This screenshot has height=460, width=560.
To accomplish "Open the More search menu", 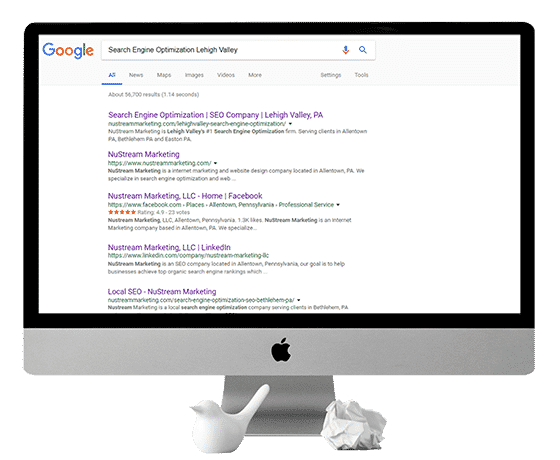I will (255, 75).
